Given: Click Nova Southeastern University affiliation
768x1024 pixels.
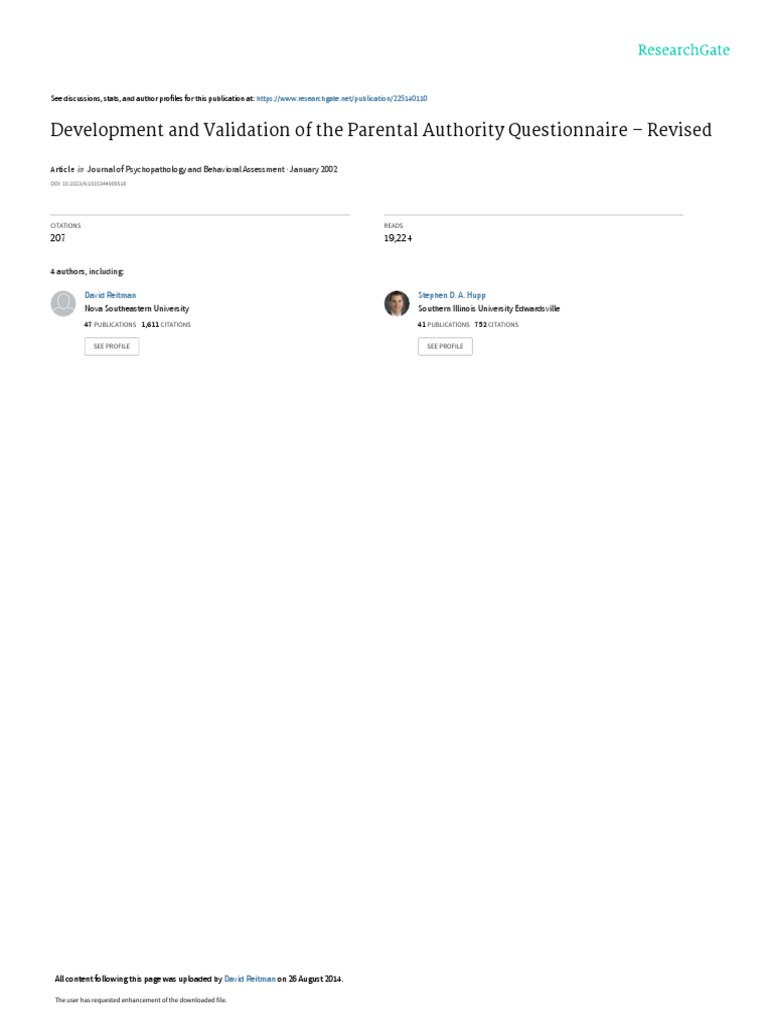Looking at the screenshot, I should 136,309.
